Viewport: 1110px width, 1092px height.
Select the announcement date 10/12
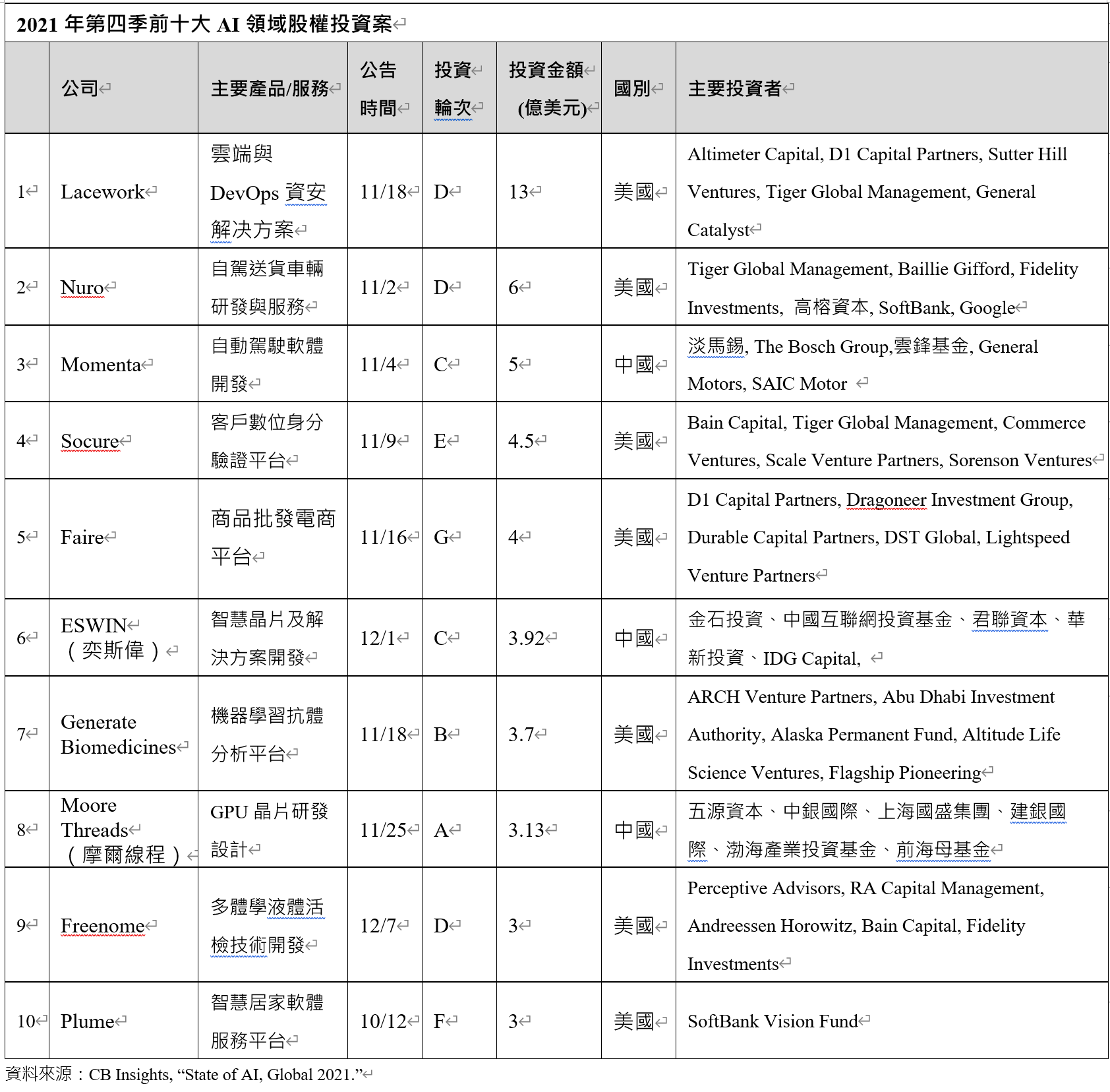383,1021
